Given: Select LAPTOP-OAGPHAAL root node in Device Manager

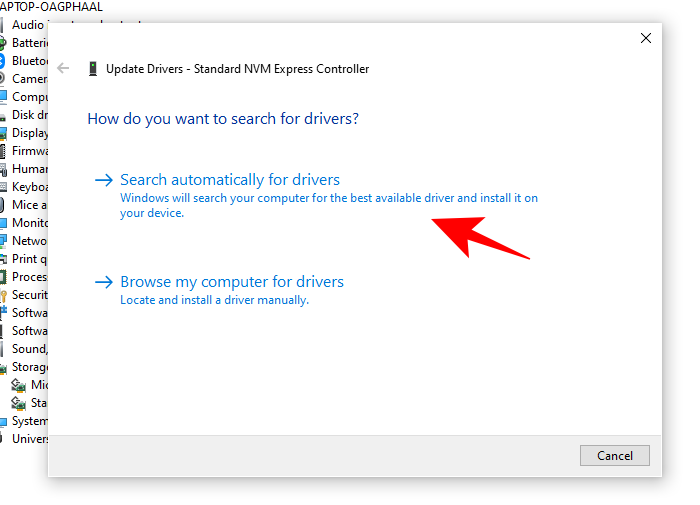Looking at the screenshot, I should point(51,7).
